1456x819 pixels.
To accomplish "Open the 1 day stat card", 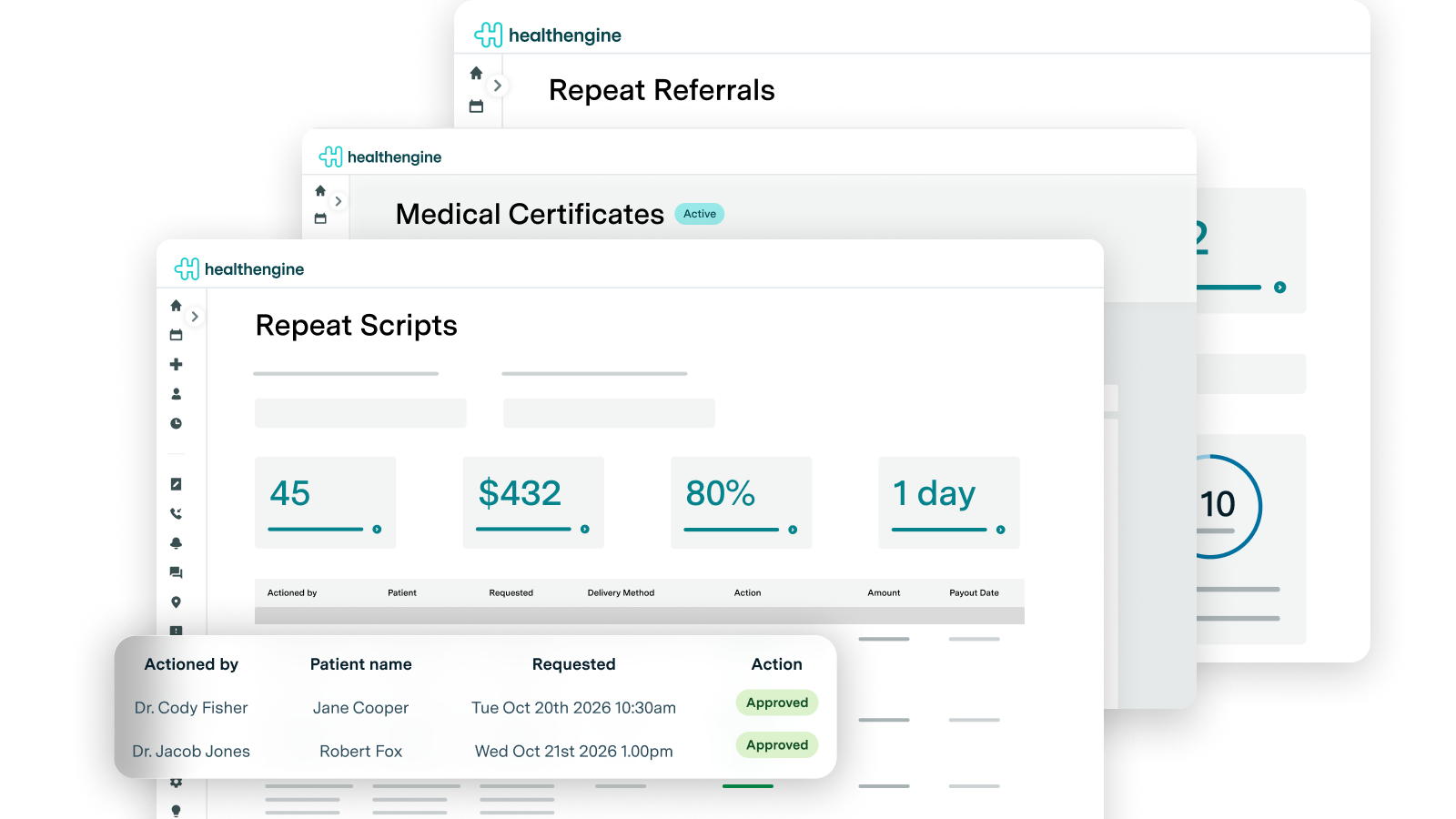I will [x=949, y=502].
